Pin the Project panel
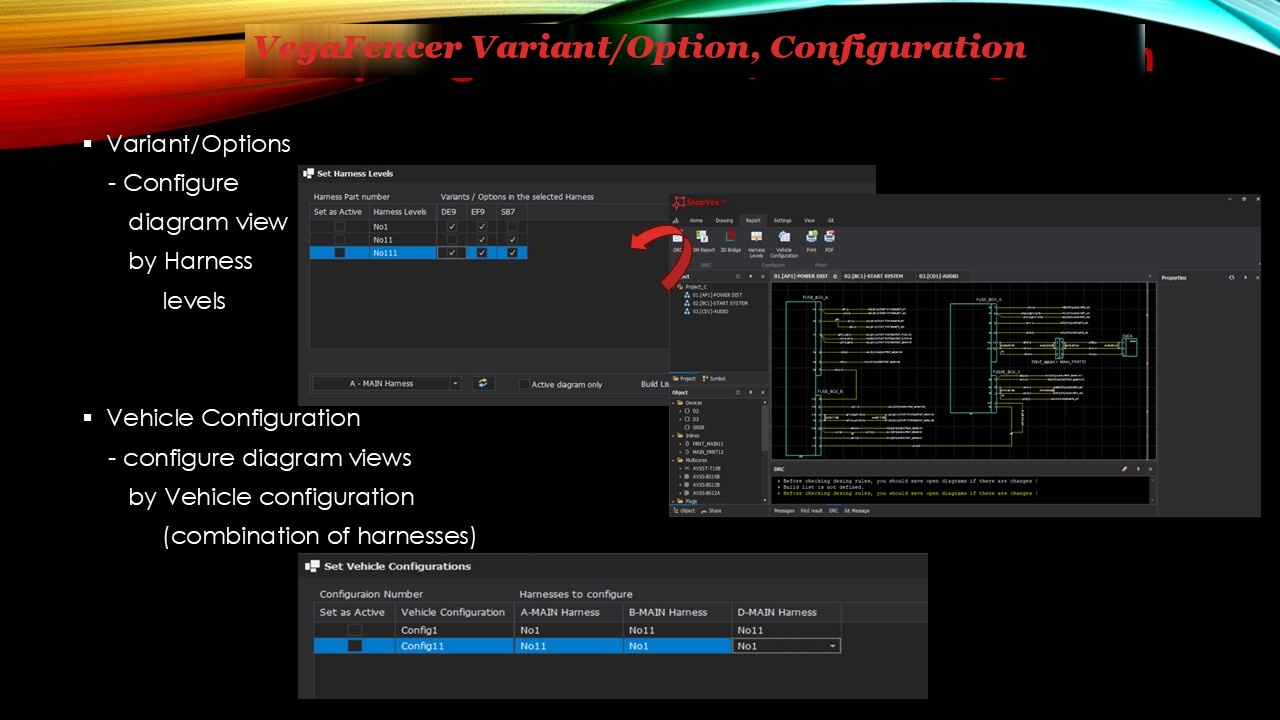The width and height of the screenshot is (1280, 720). point(751,277)
